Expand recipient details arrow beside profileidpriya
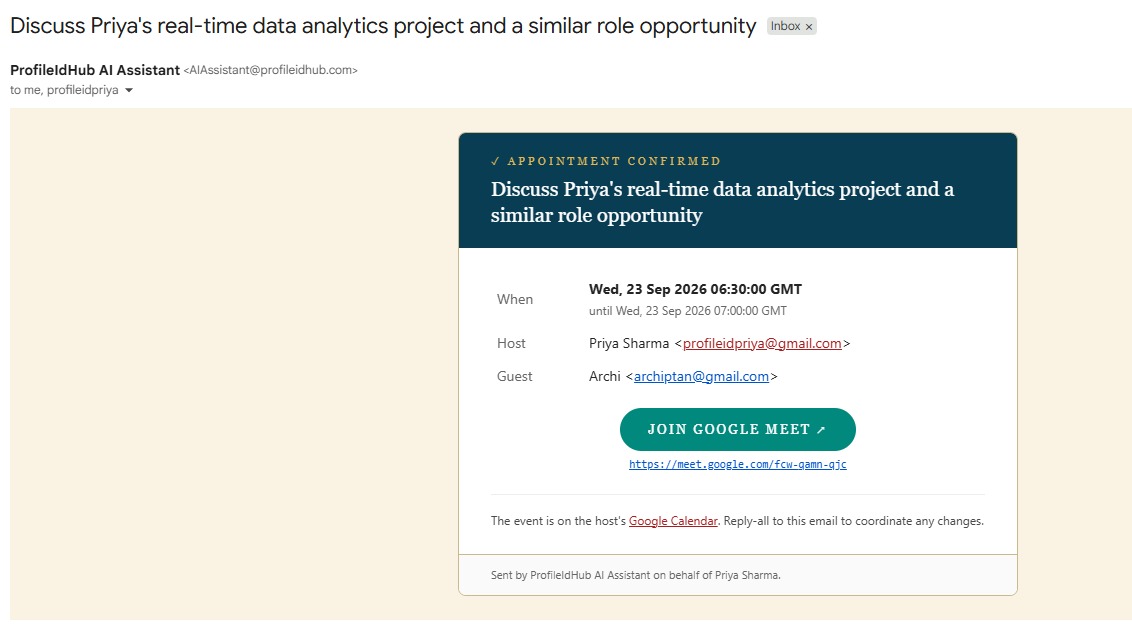This screenshot has width=1132, height=630. tap(129, 90)
